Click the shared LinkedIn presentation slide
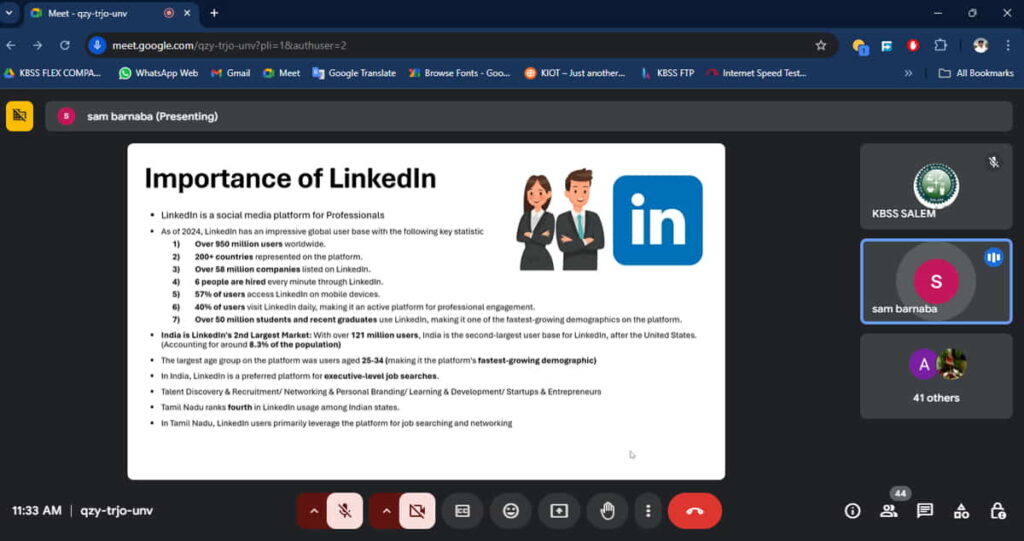 coord(426,312)
